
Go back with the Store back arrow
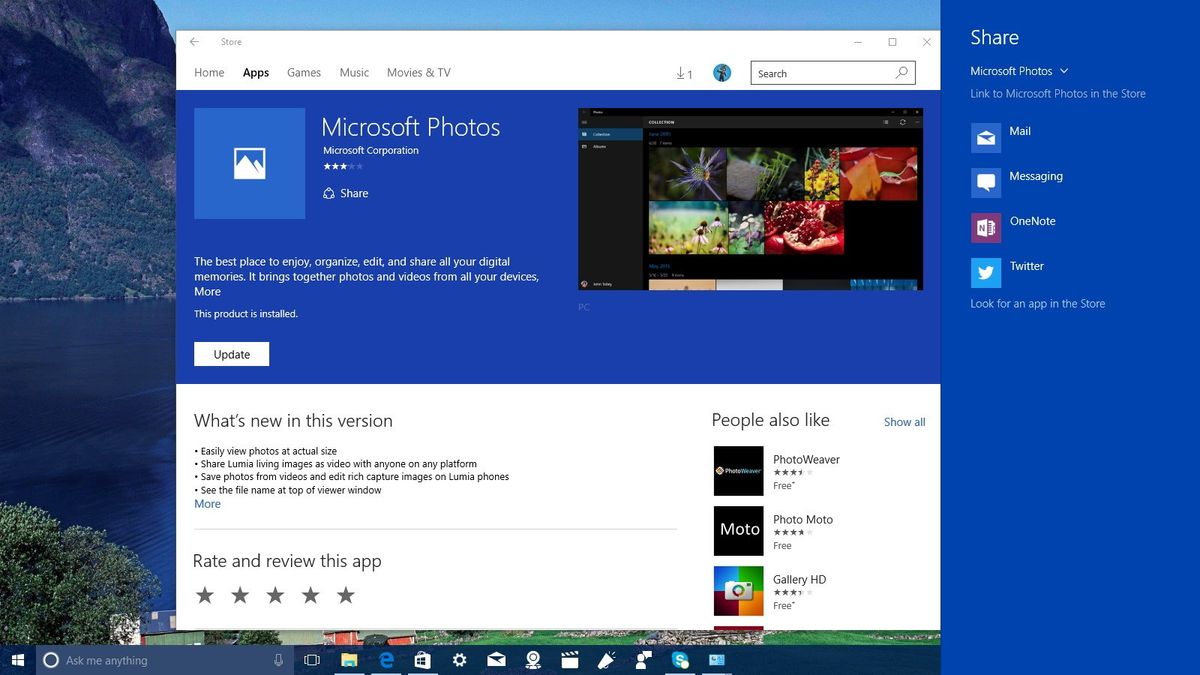click(x=193, y=42)
